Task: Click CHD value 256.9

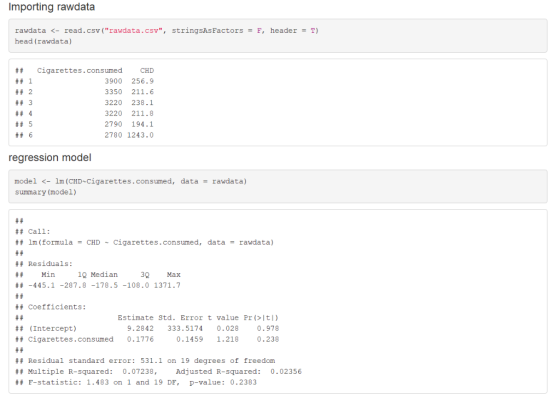Action: (142, 81)
